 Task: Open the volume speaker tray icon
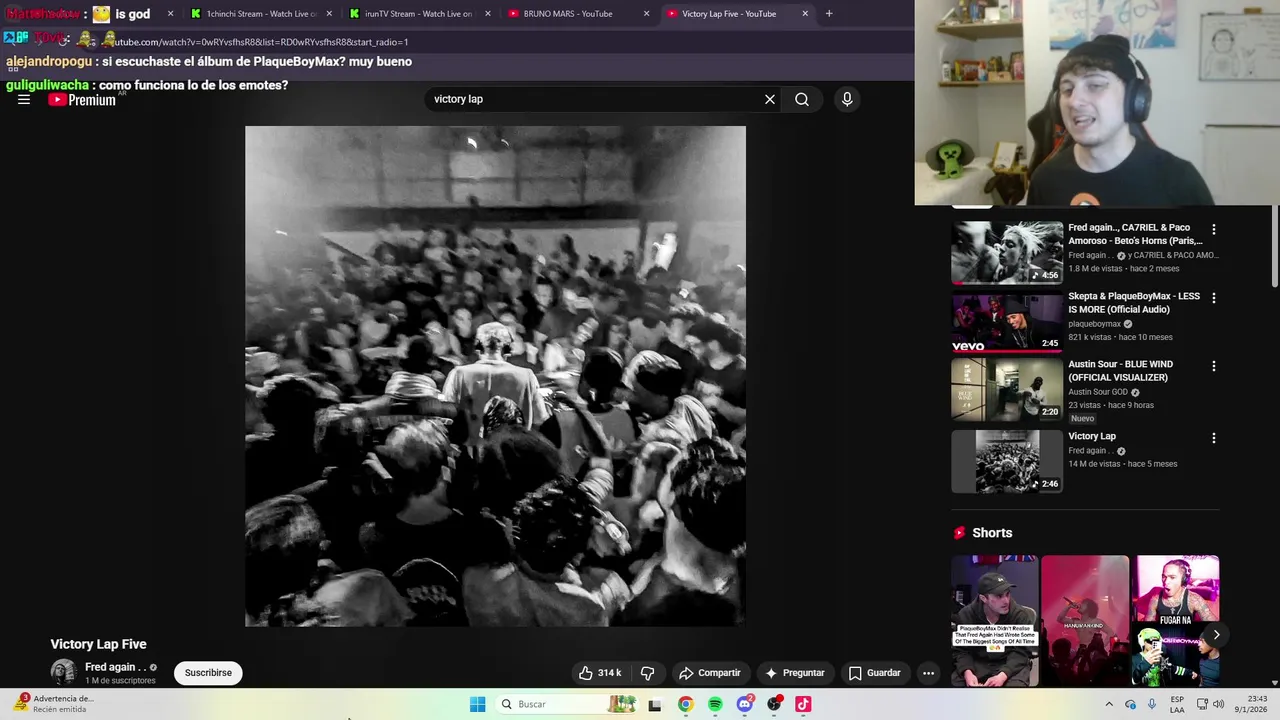(1218, 704)
